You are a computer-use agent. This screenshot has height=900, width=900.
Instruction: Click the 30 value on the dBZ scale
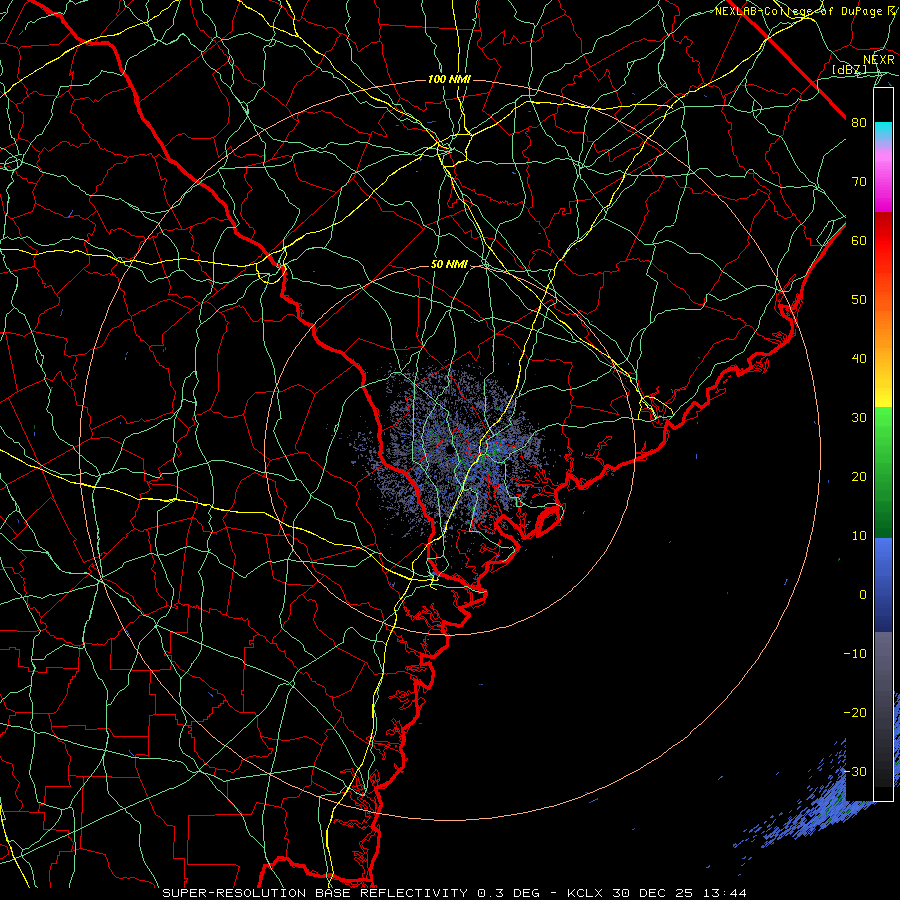pos(859,417)
